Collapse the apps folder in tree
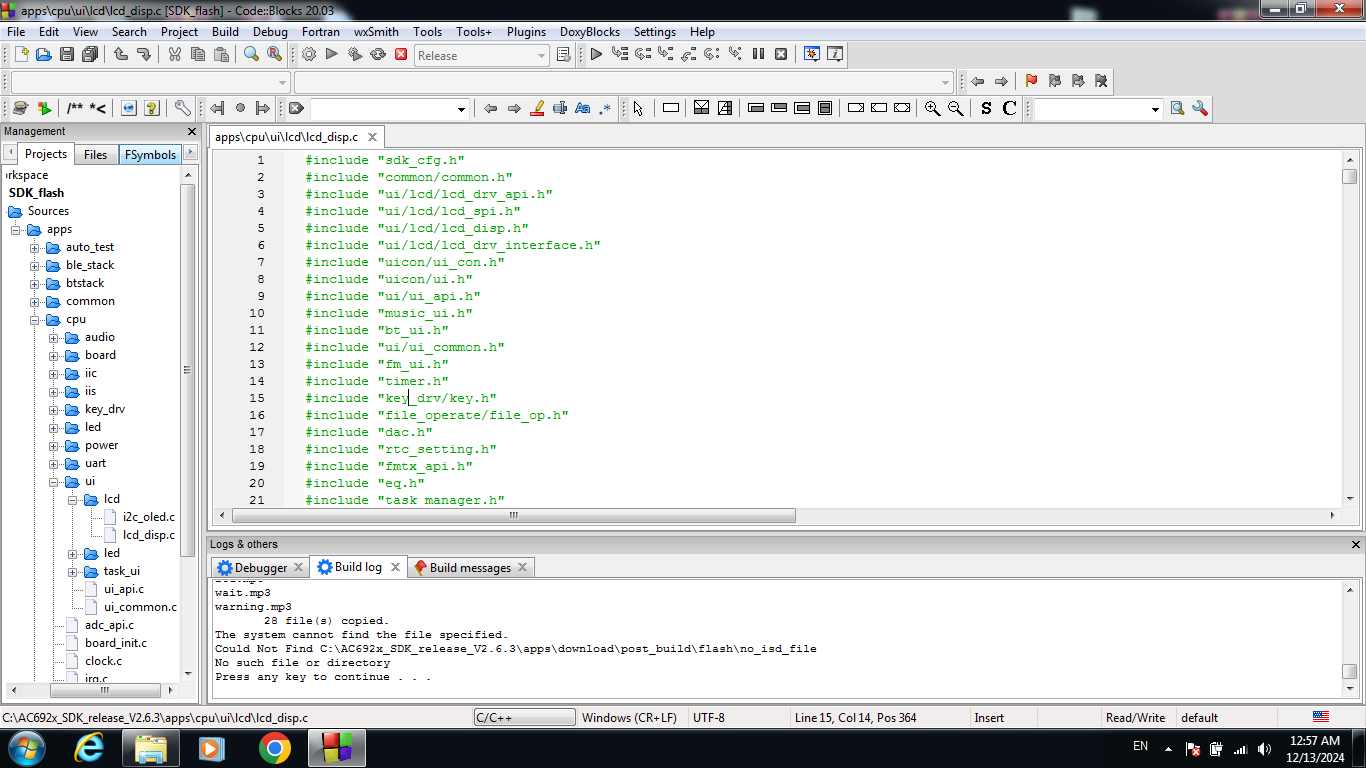Viewport: 1366px width, 768px height. click(16, 229)
